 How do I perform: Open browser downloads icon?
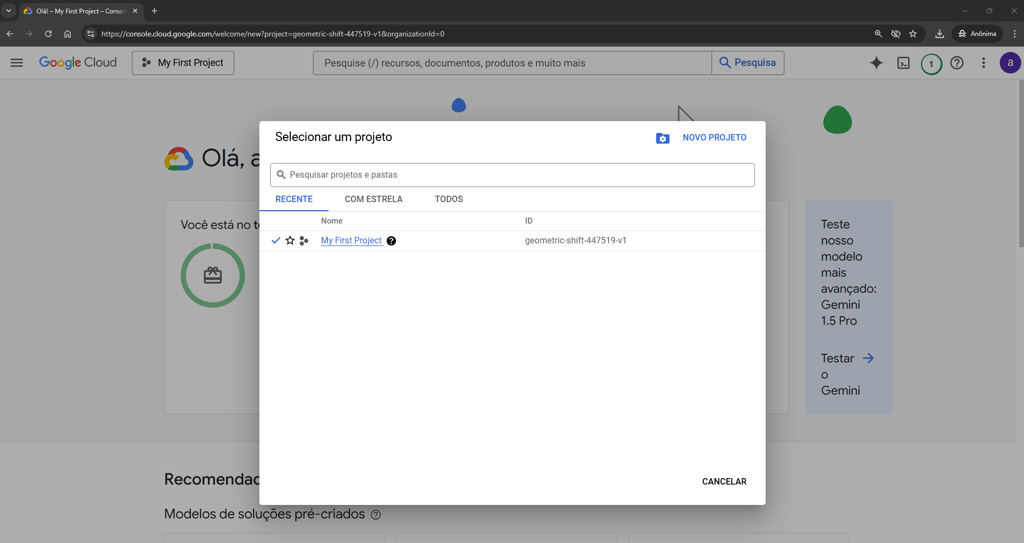(940, 34)
